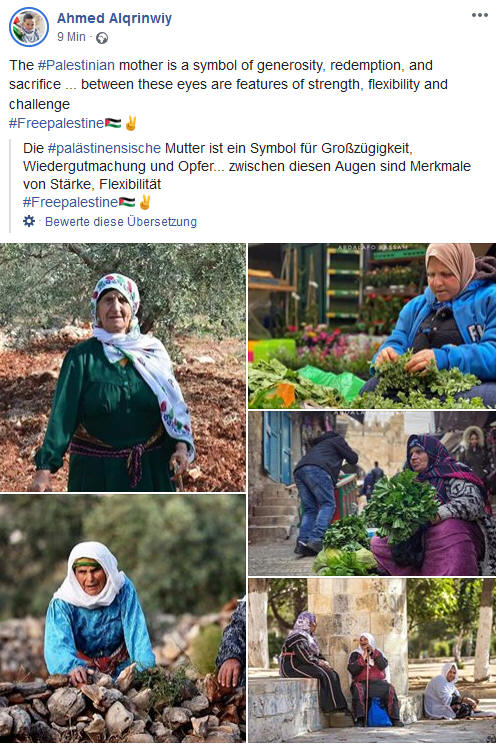
Task: Click the #palästinensische hashtag
Action: 104,148
